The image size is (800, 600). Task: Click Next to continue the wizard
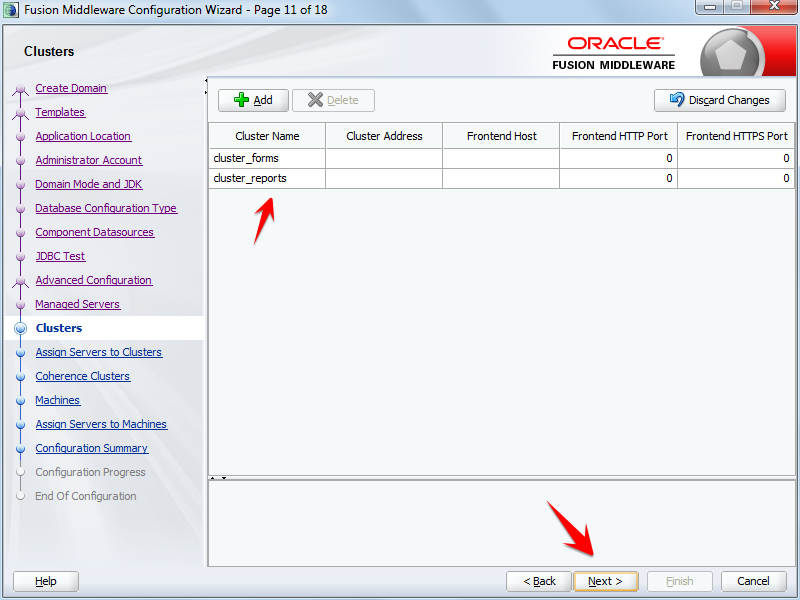[606, 581]
